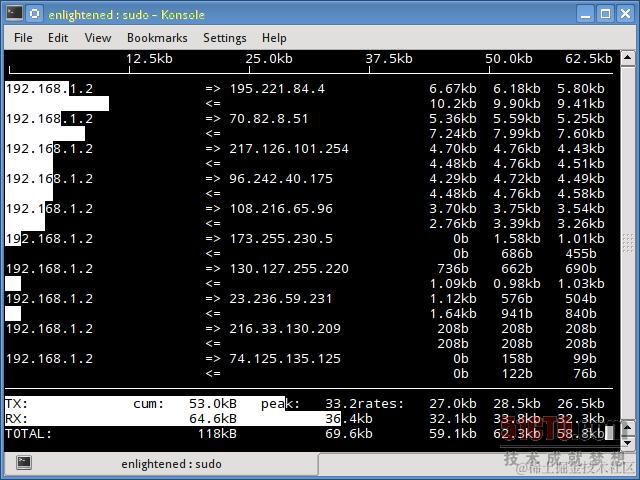Viewport: 640px width, 480px height.
Task: Click destination IP 216.33.130.209
Action: click(x=284, y=329)
